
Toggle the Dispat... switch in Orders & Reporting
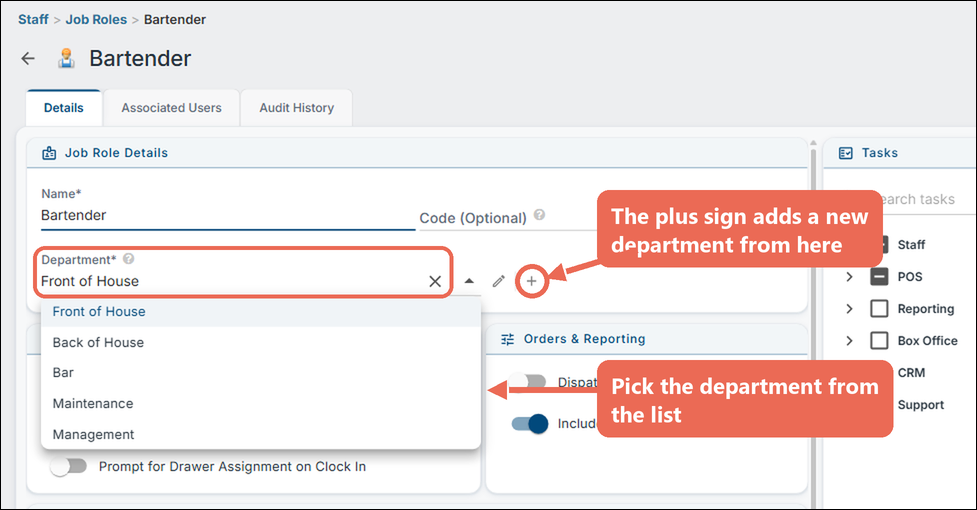tap(527, 381)
